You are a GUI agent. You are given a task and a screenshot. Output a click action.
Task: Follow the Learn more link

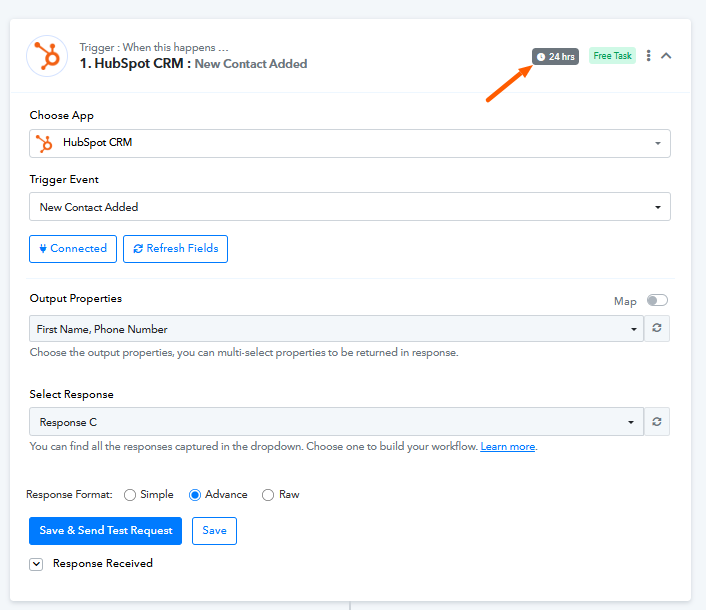click(507, 447)
